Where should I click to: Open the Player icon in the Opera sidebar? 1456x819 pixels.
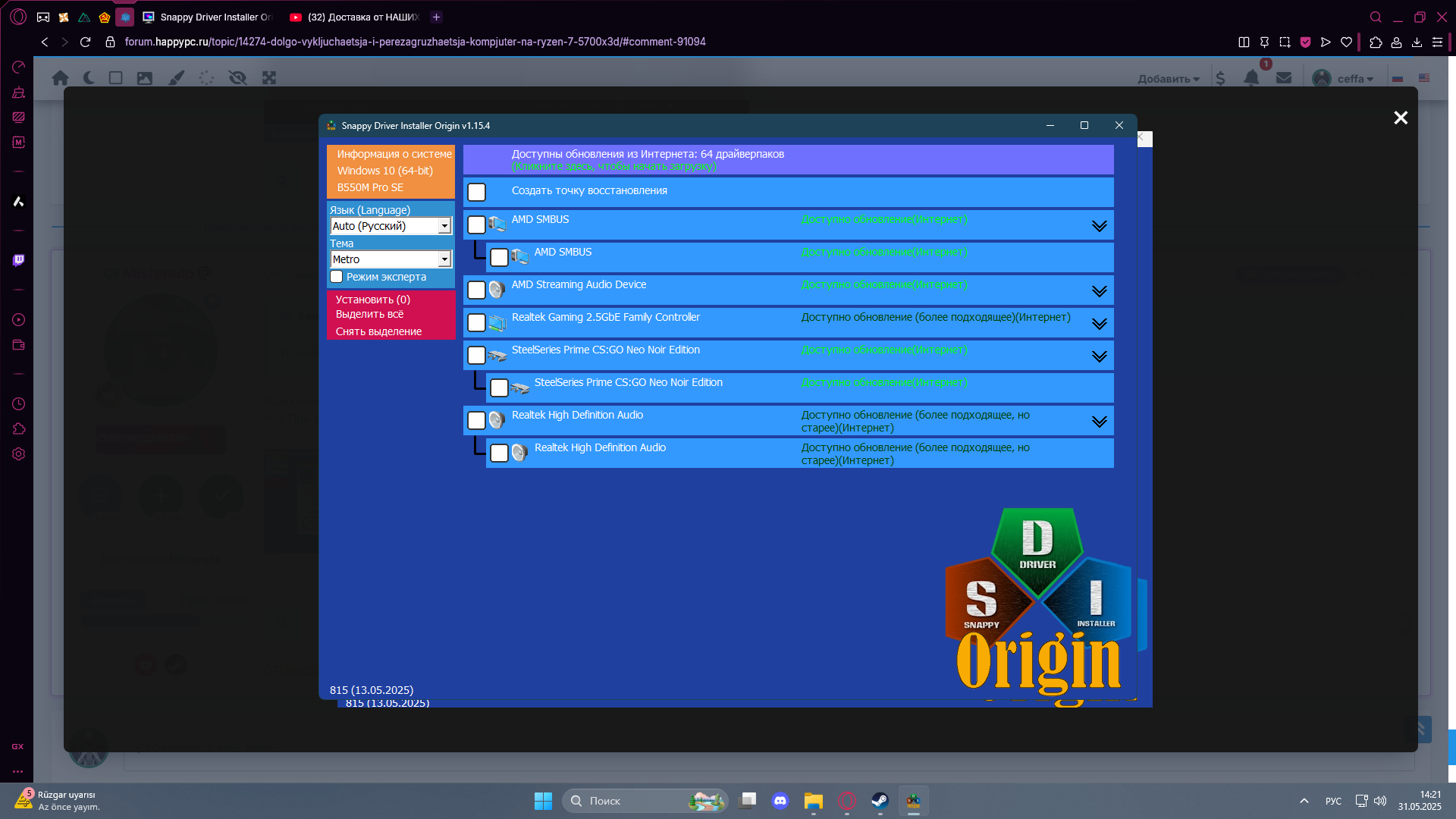tap(18, 319)
